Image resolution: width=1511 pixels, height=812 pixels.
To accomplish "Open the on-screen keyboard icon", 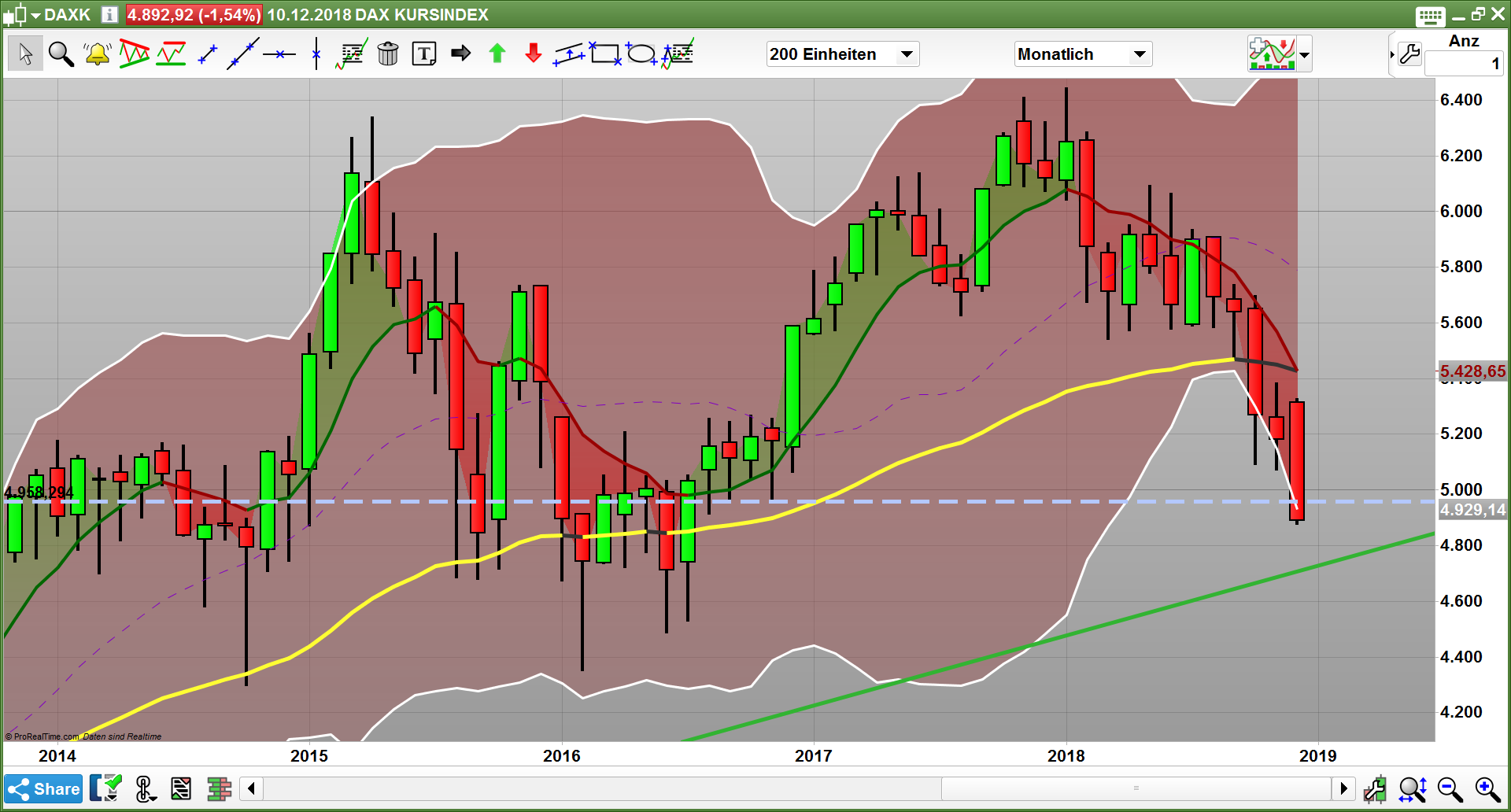I will click(1430, 16).
